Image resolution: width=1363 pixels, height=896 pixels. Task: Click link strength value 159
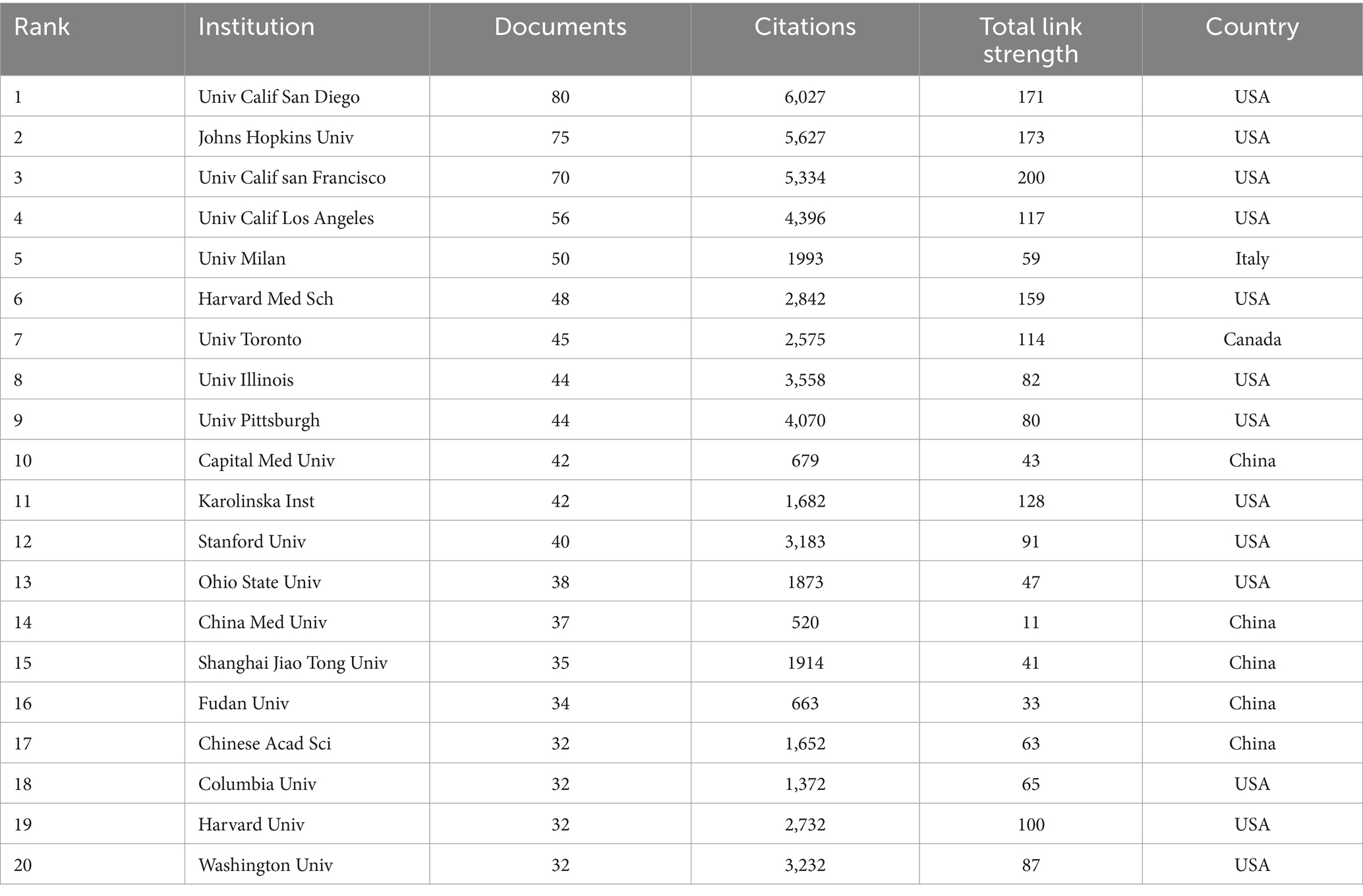point(1031,298)
